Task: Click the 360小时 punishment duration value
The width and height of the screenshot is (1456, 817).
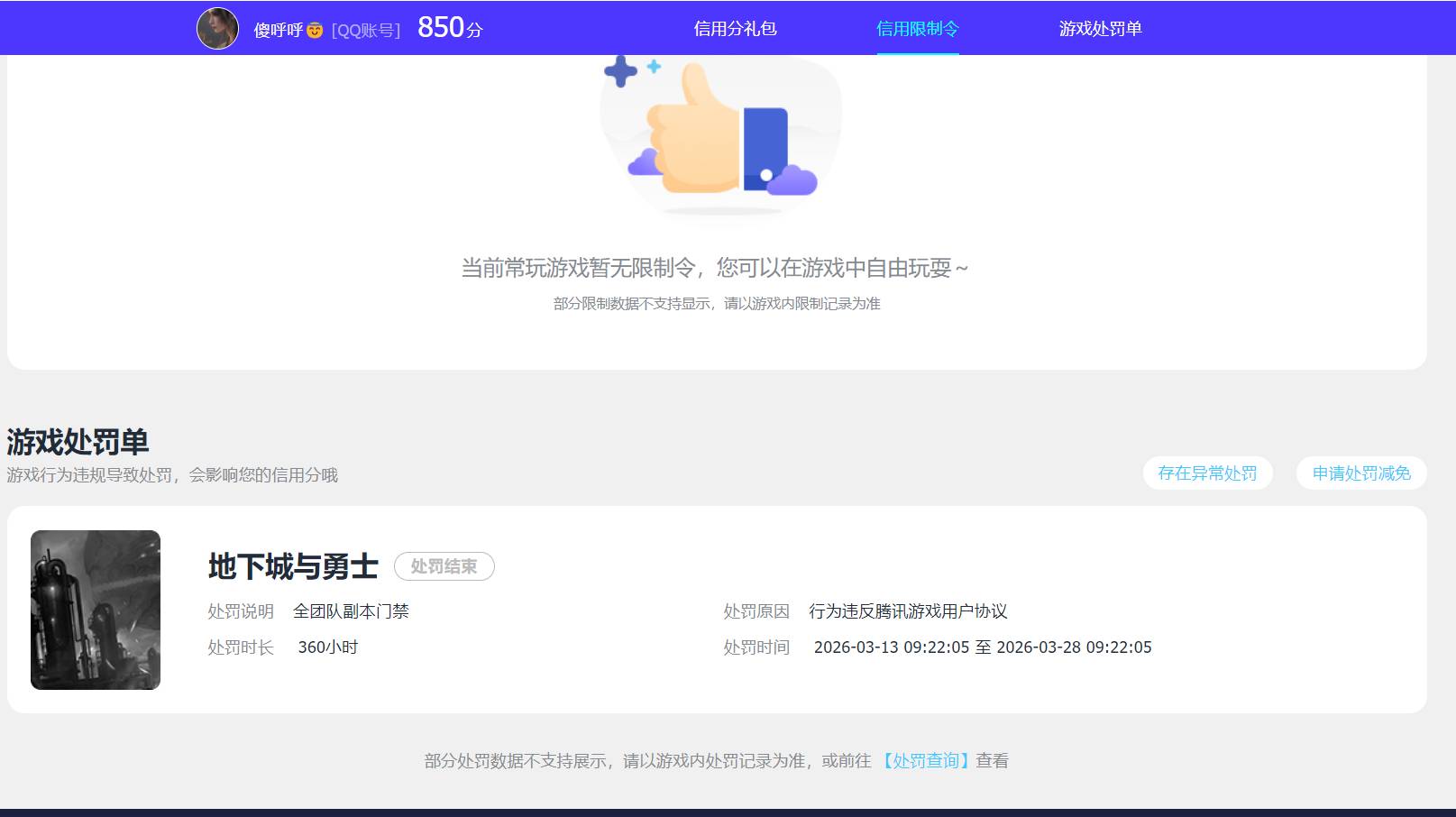Action: (x=327, y=647)
